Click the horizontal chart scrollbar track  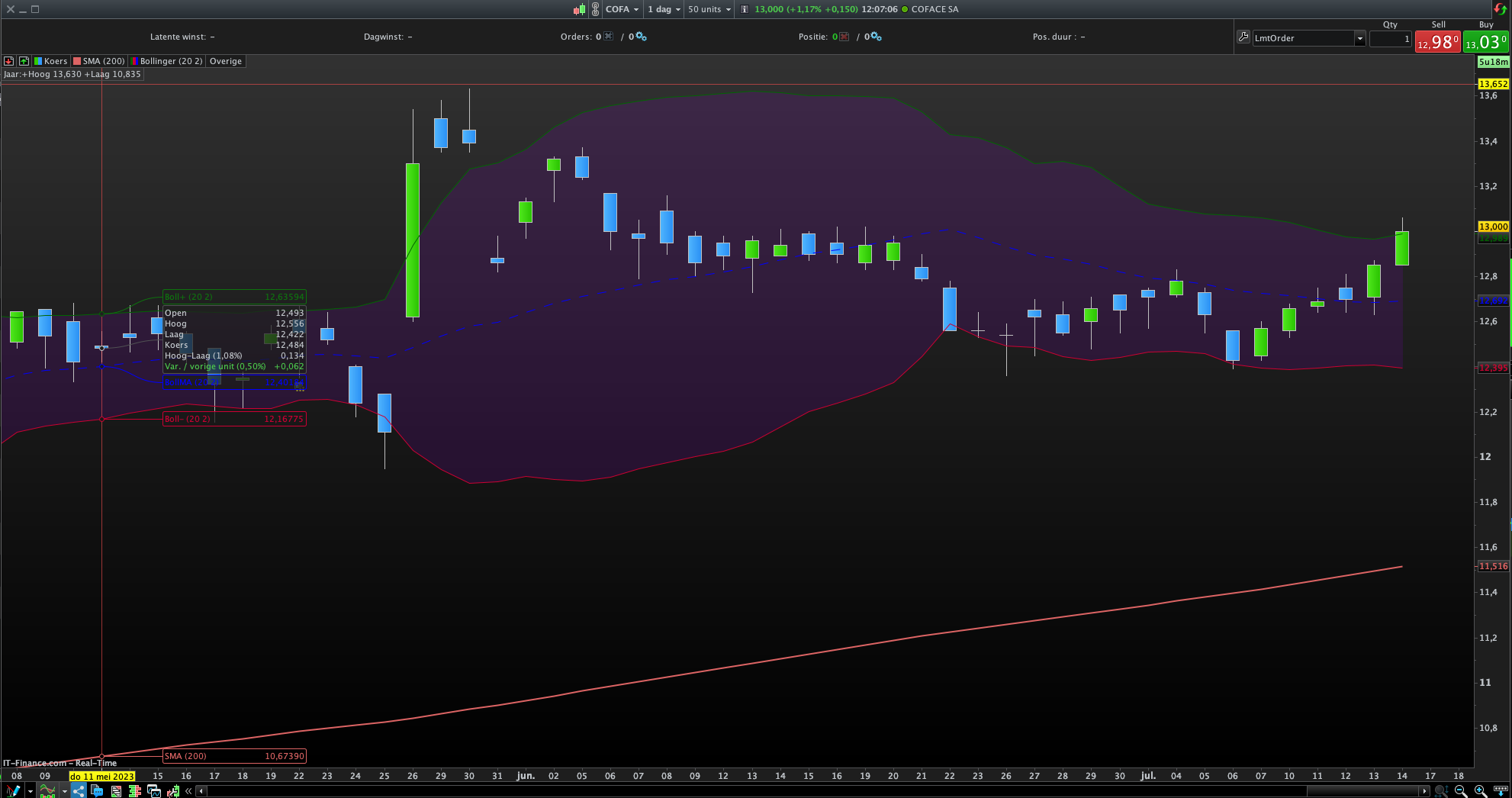[812, 791]
